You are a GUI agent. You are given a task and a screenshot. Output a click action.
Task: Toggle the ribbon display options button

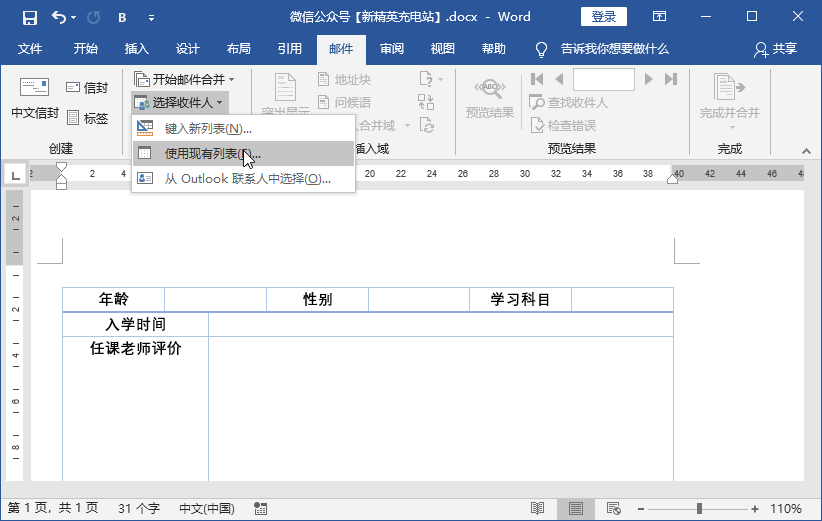click(x=659, y=17)
